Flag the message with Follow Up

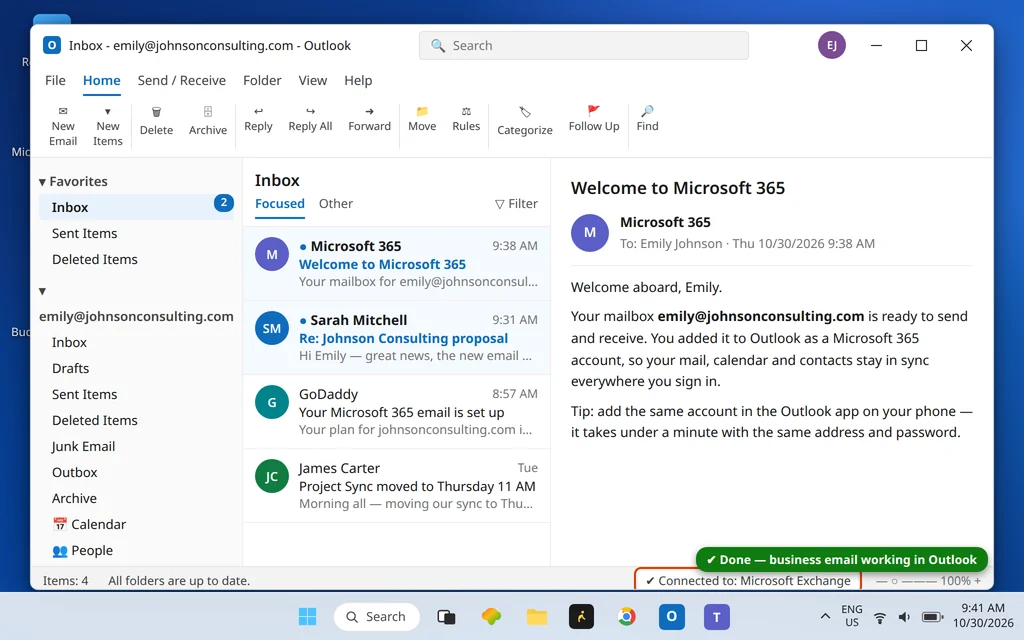(594, 120)
